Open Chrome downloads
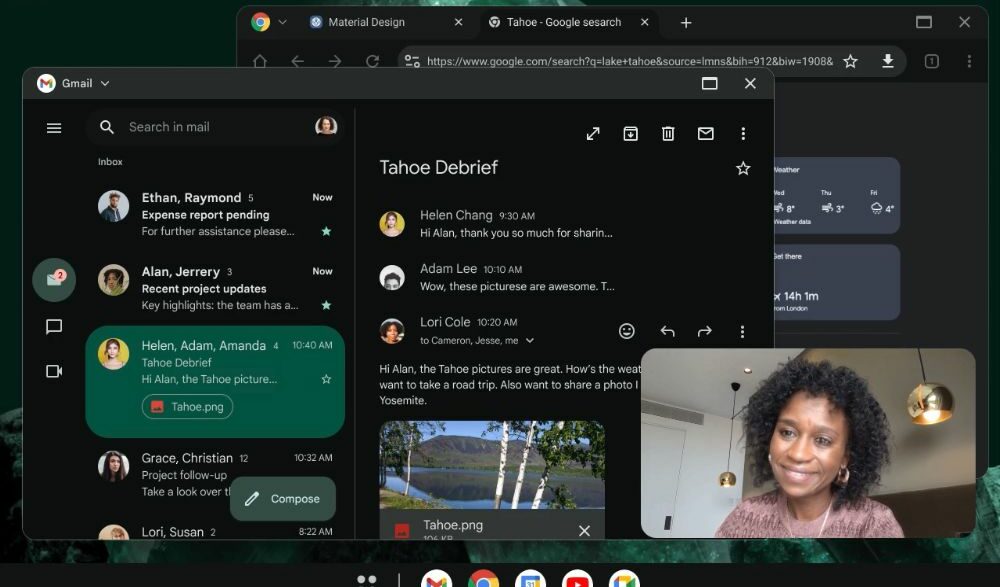1000x587 pixels. tap(888, 61)
